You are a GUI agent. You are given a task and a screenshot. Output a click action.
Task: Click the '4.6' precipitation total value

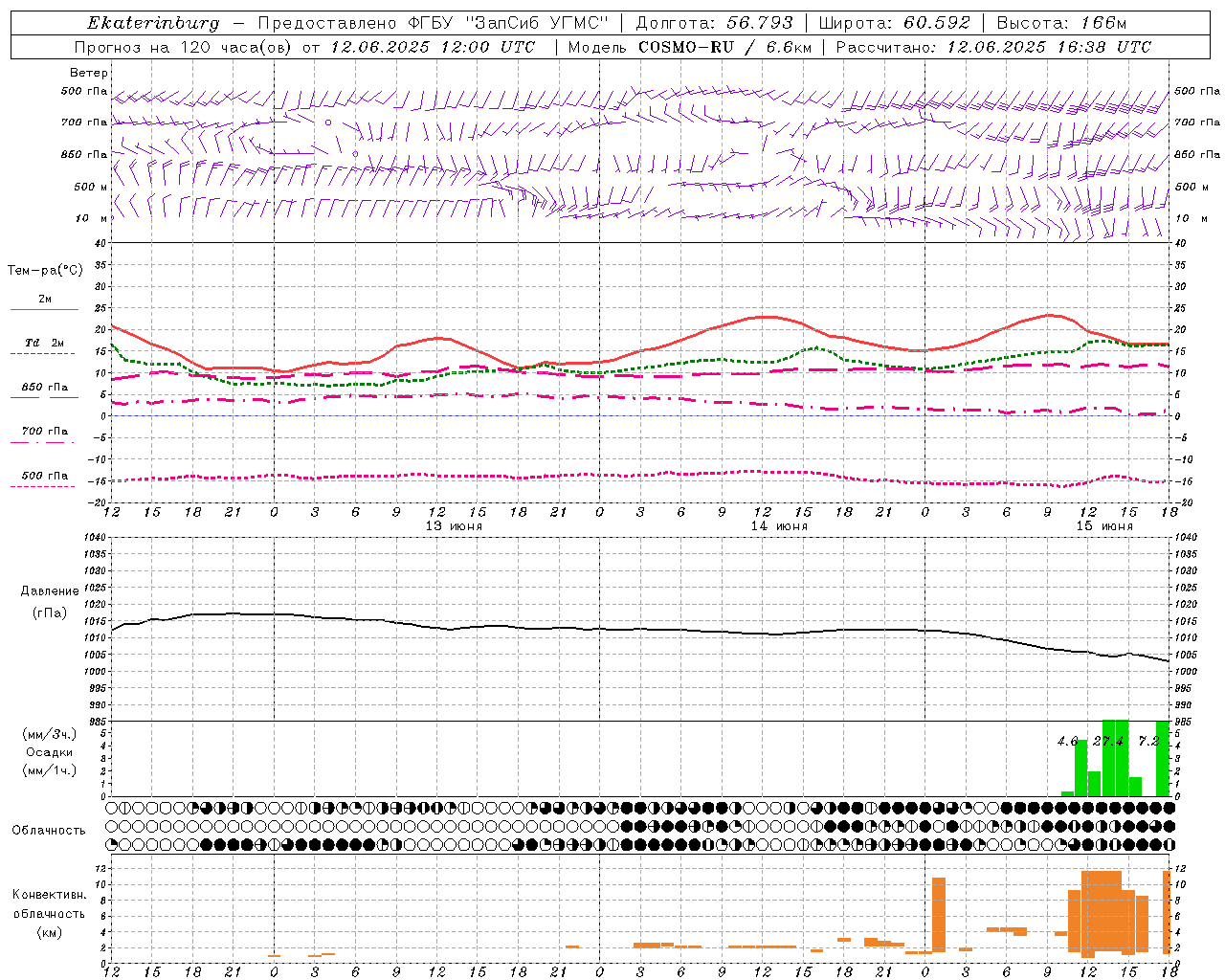tap(1067, 741)
